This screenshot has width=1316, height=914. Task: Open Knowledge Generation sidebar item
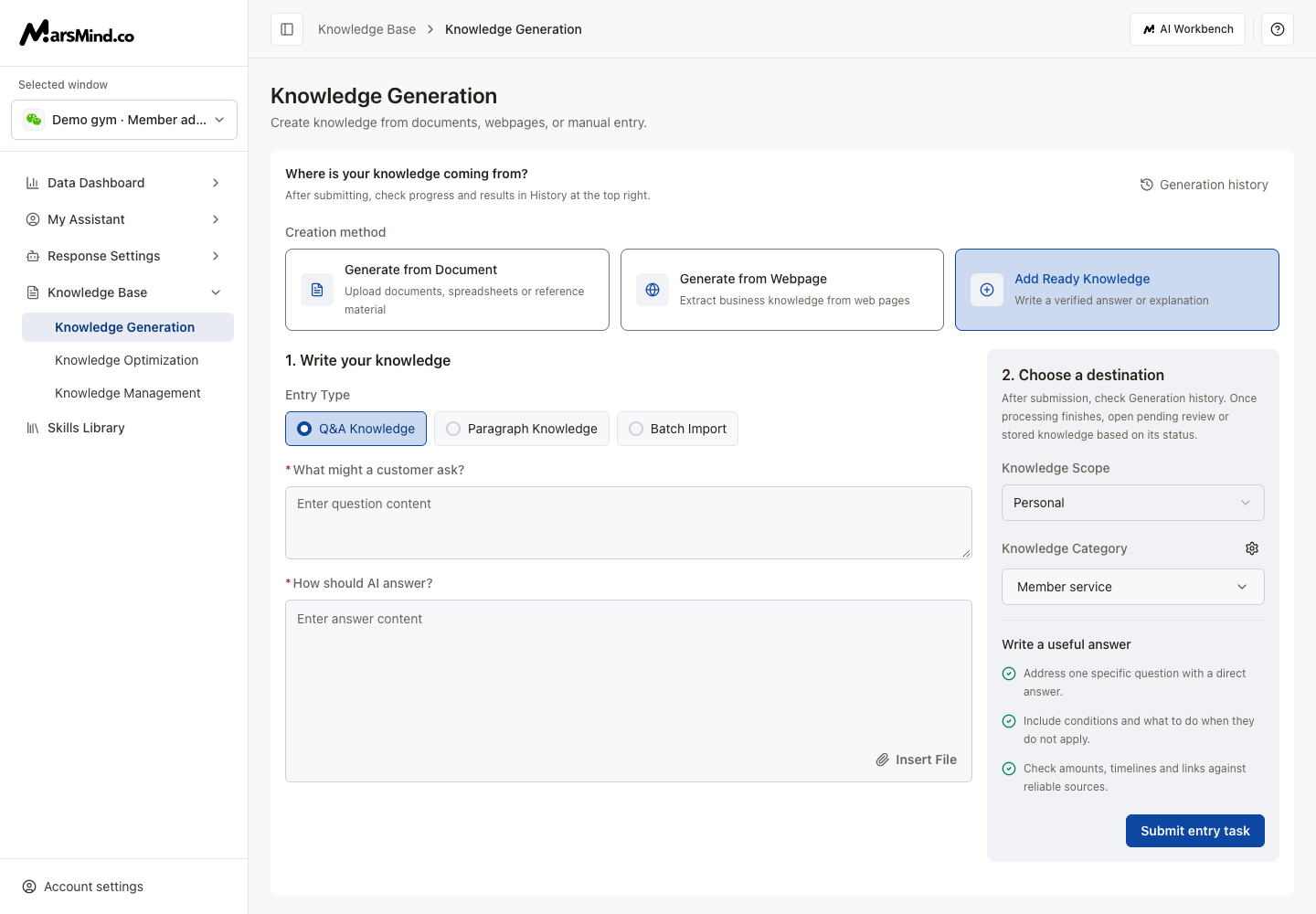pos(128,327)
